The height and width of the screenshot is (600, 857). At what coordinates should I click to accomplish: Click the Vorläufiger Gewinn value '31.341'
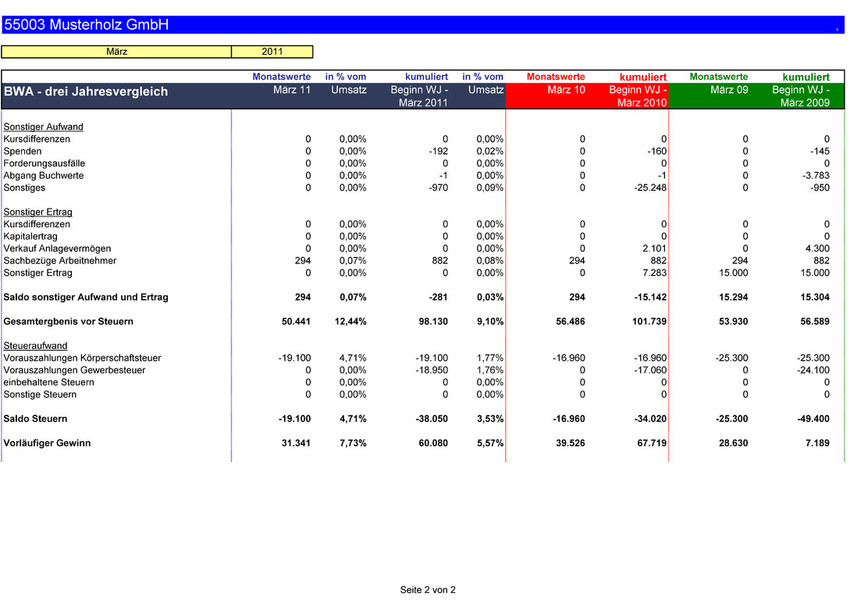[x=296, y=443]
